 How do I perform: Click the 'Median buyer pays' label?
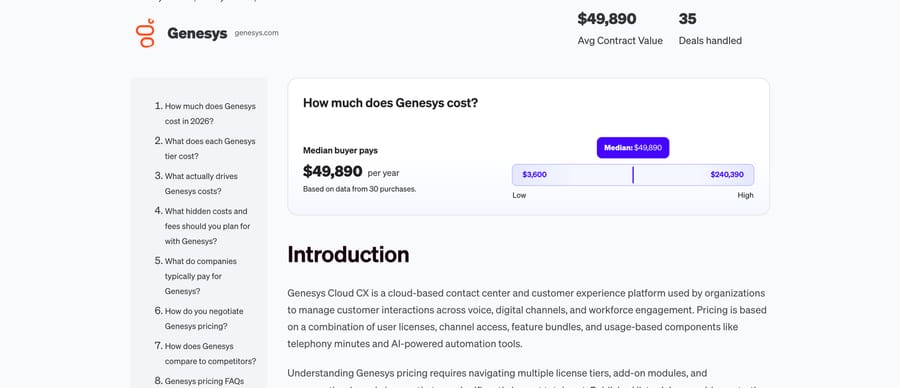click(340, 150)
